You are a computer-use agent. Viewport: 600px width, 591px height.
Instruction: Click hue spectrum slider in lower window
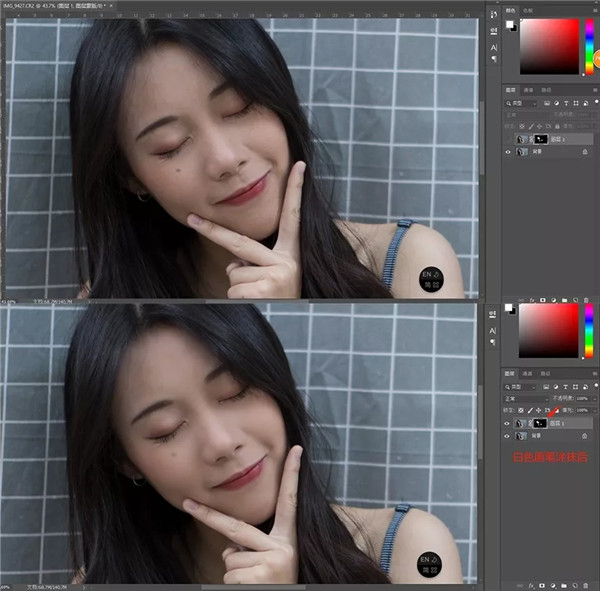coord(589,331)
